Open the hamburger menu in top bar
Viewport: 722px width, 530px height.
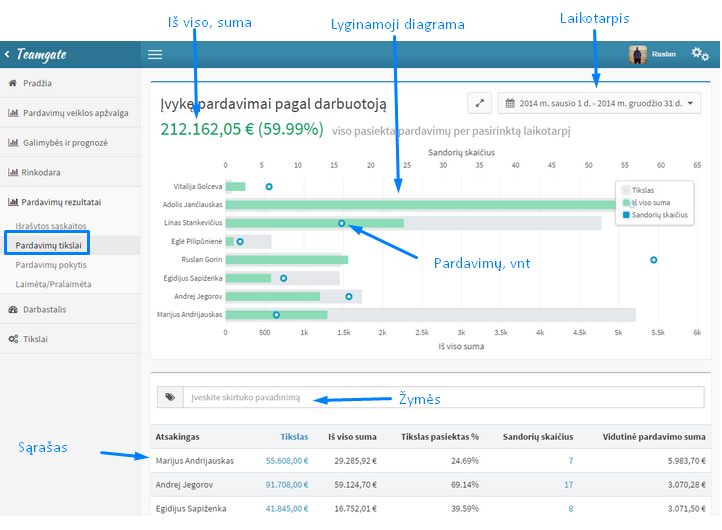point(155,54)
